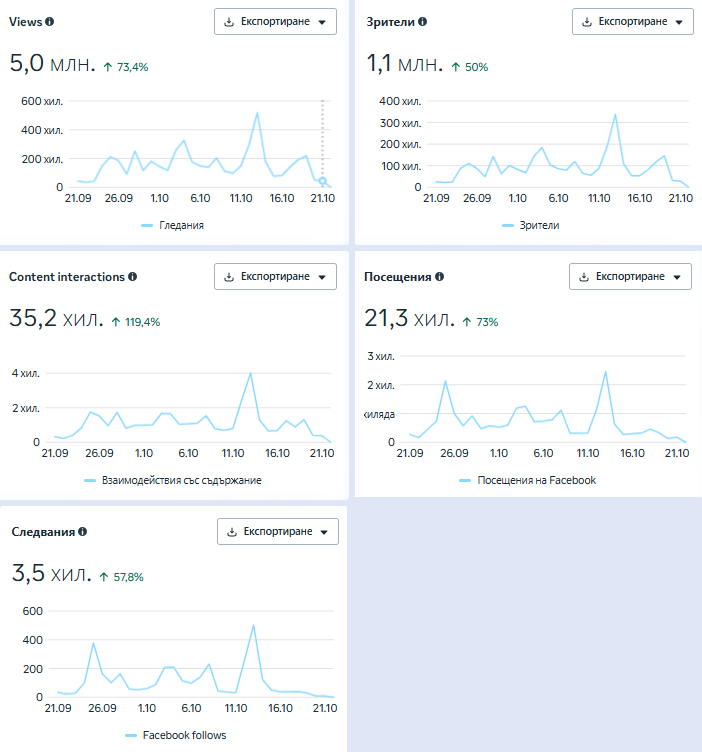
Task: Toggle the Гледания legend series
Action: pyautogui.click(x=173, y=225)
